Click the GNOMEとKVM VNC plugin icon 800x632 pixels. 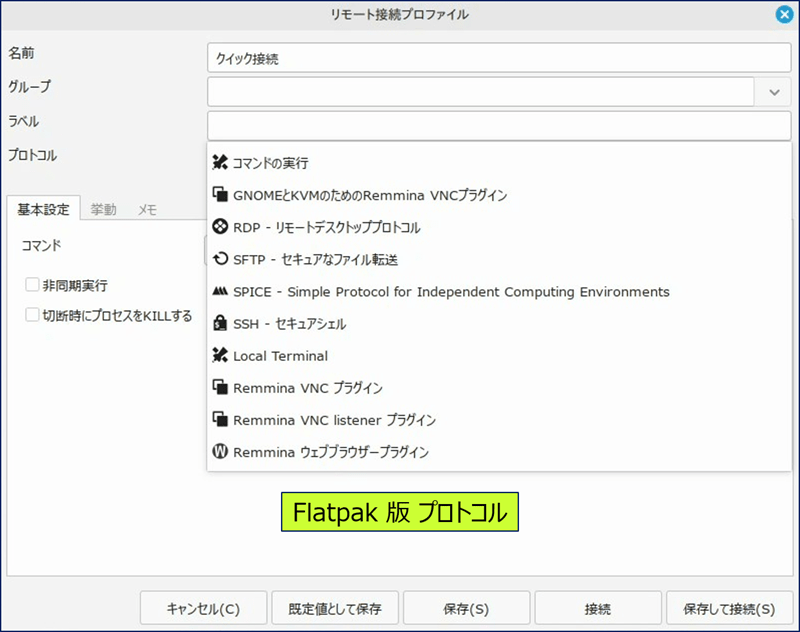[220, 194]
